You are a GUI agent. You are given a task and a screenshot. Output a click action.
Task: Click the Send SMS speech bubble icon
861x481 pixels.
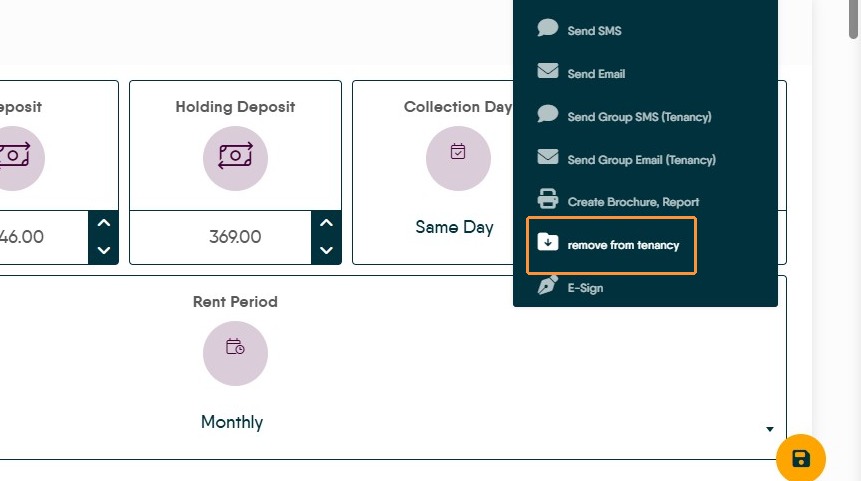[x=547, y=29]
